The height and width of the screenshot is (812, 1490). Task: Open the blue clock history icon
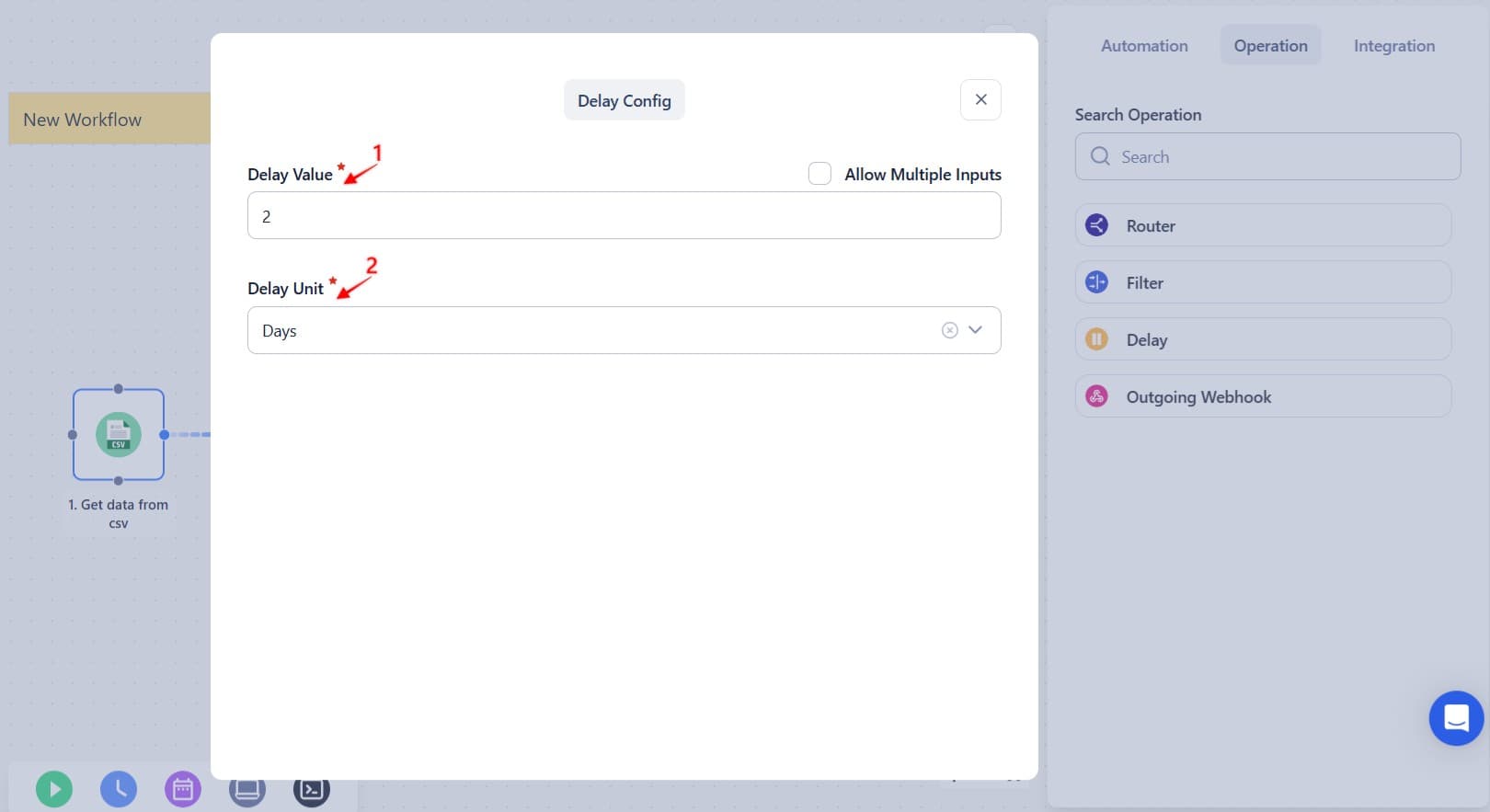point(119,789)
